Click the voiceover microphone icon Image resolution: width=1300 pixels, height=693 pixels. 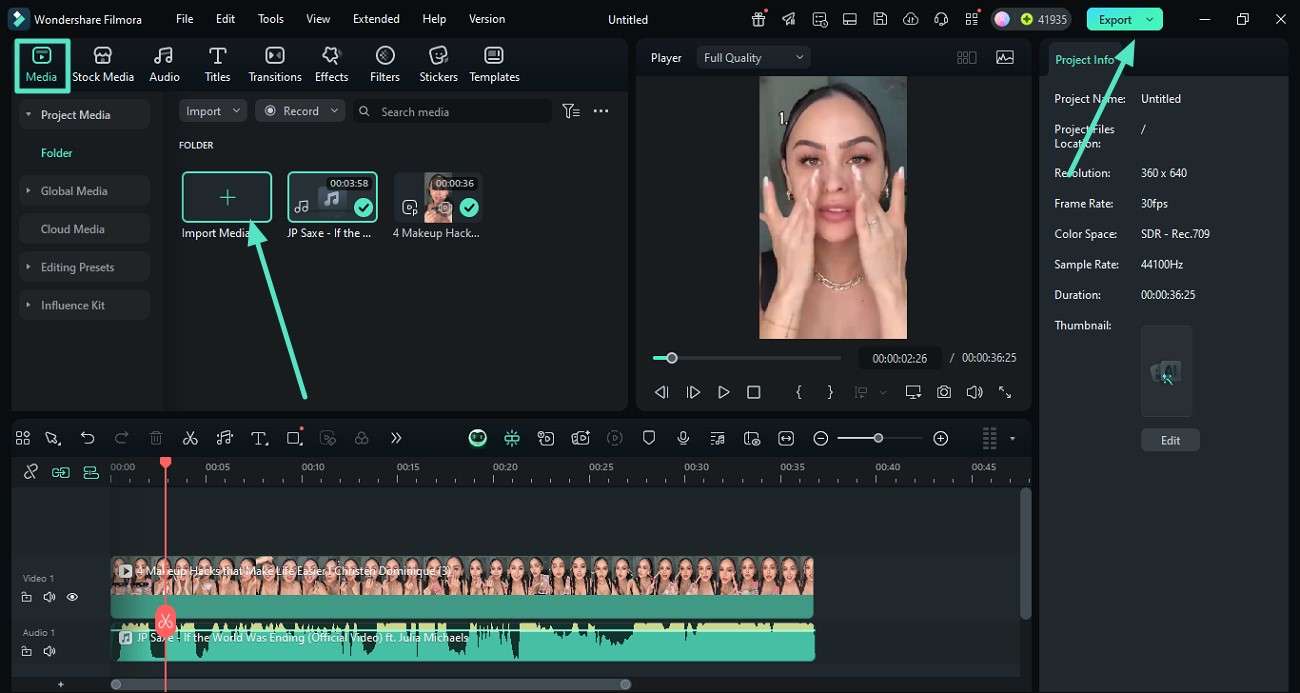click(x=683, y=438)
